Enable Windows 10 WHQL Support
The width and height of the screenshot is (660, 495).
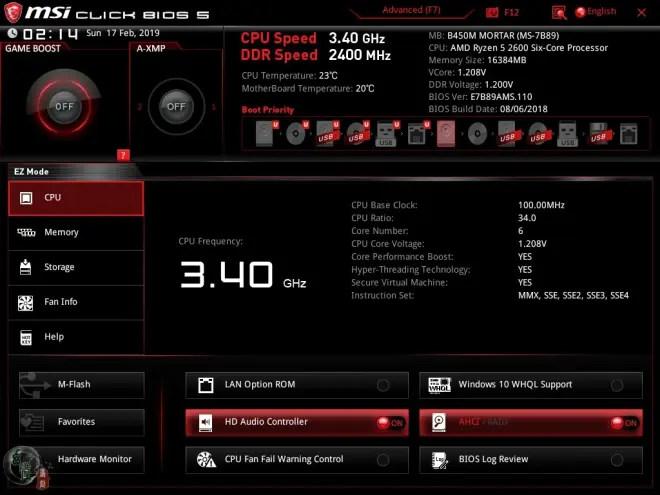click(617, 385)
